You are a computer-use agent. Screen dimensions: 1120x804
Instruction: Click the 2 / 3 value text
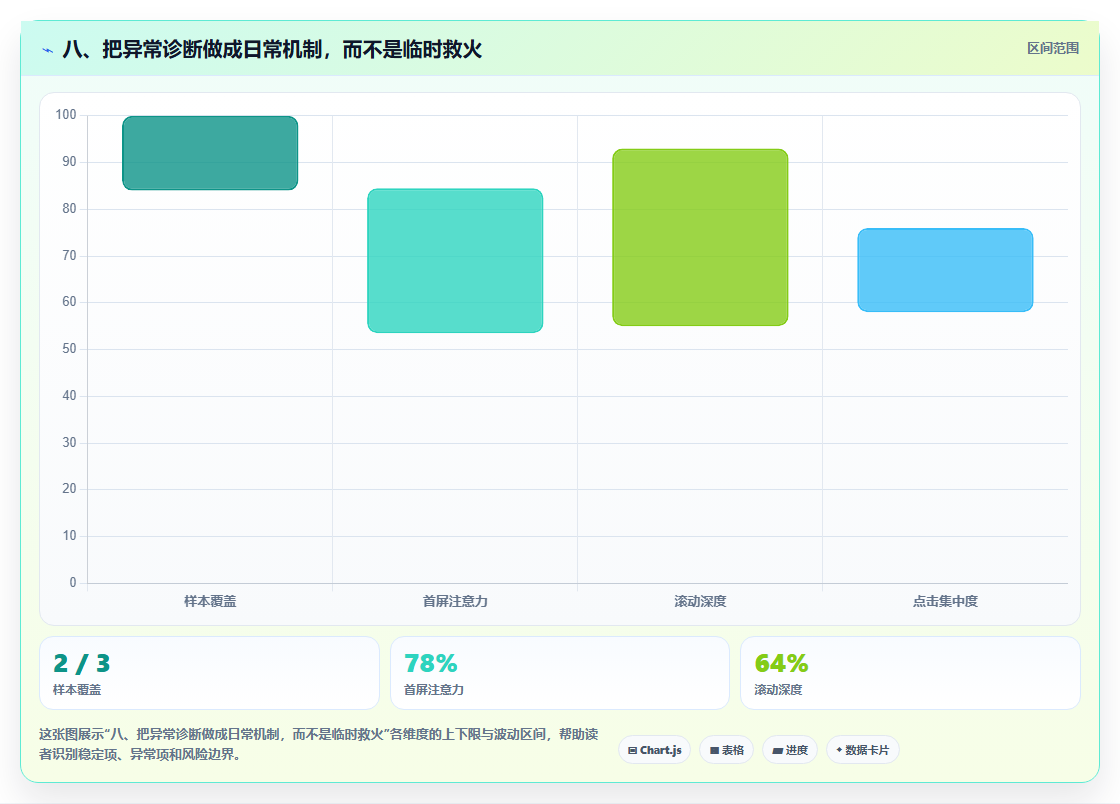pyautogui.click(x=81, y=663)
